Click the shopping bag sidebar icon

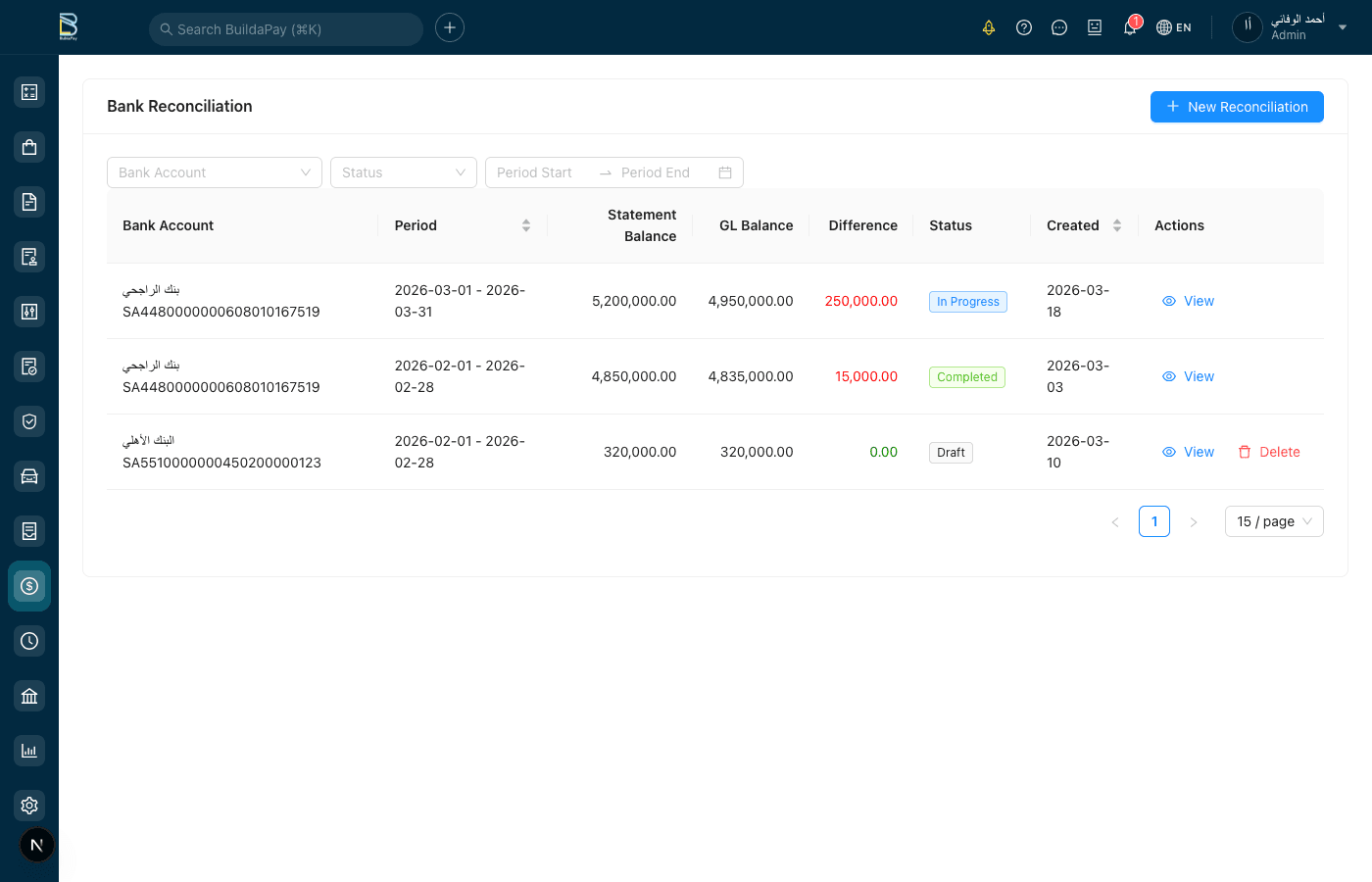click(x=29, y=147)
